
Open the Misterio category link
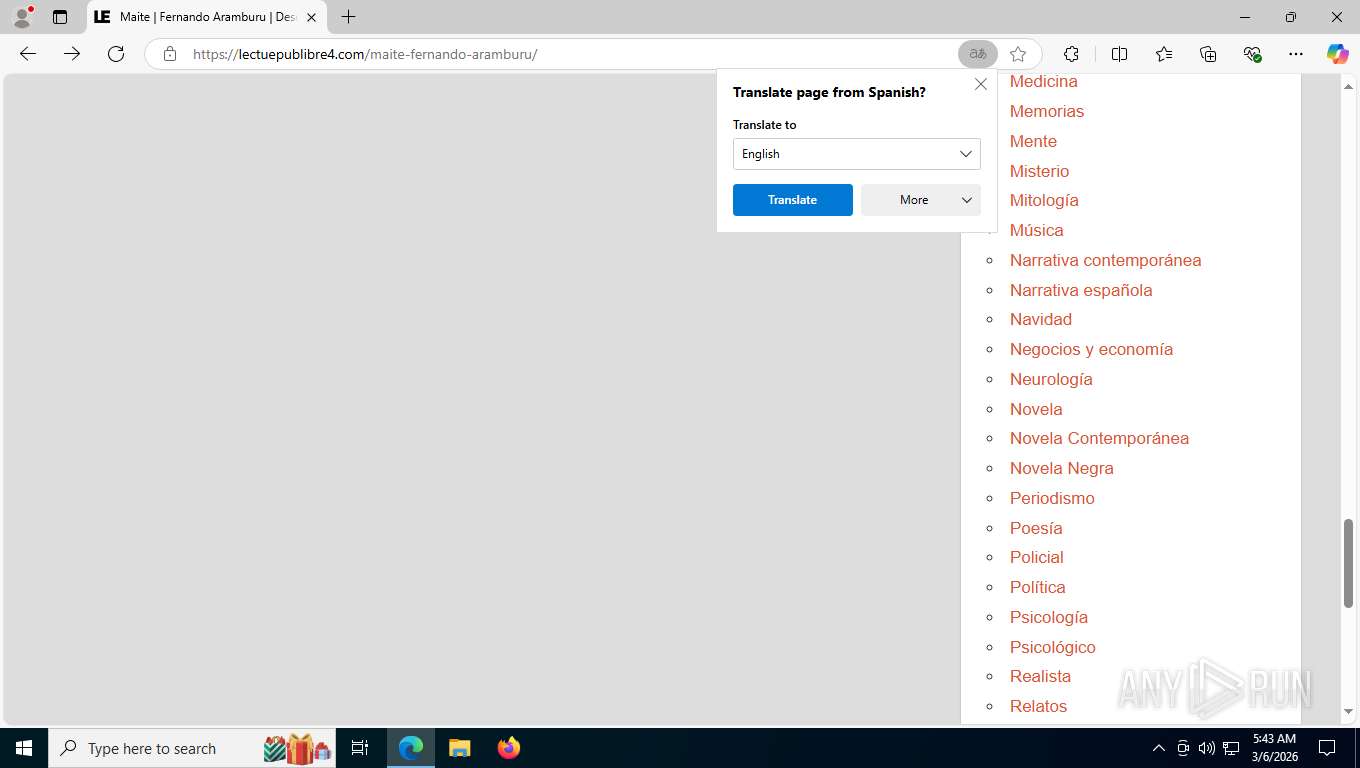pos(1039,171)
